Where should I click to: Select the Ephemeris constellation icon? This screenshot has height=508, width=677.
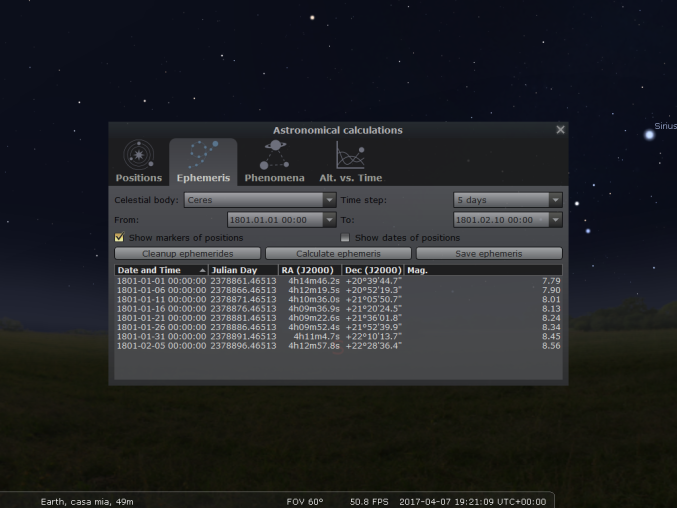click(x=203, y=155)
